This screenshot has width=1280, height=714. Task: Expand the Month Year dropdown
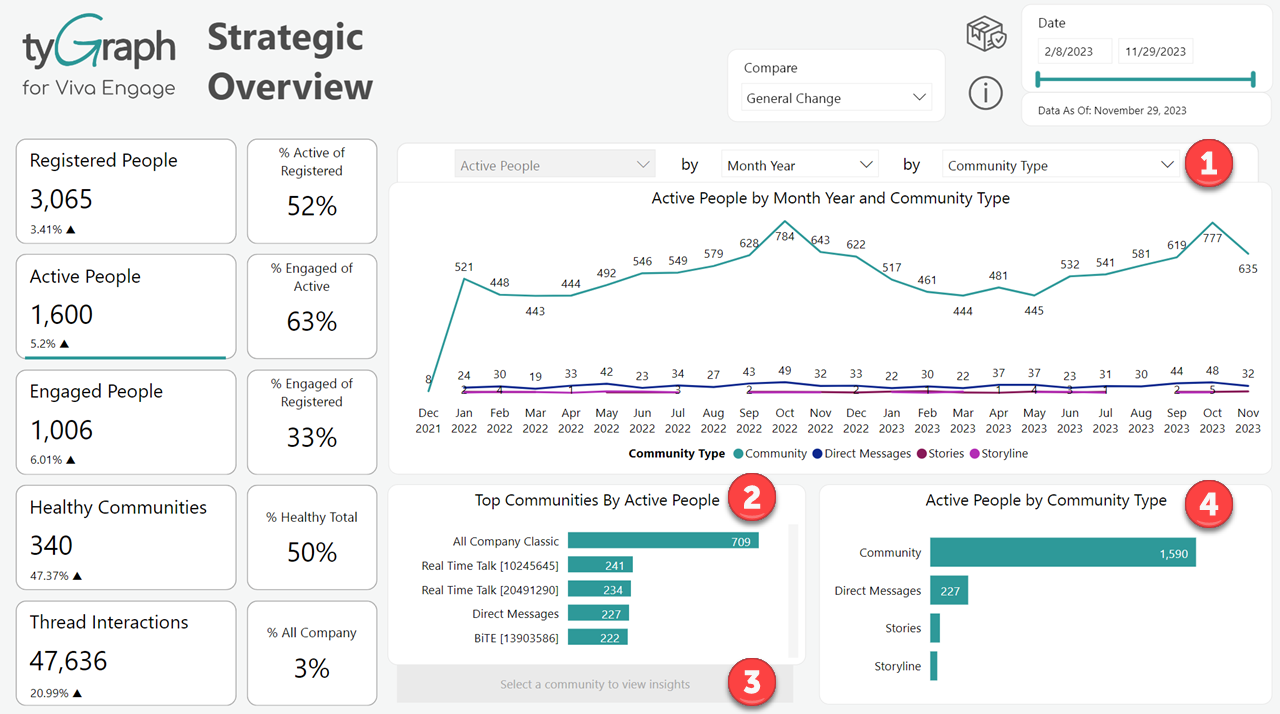click(799, 165)
